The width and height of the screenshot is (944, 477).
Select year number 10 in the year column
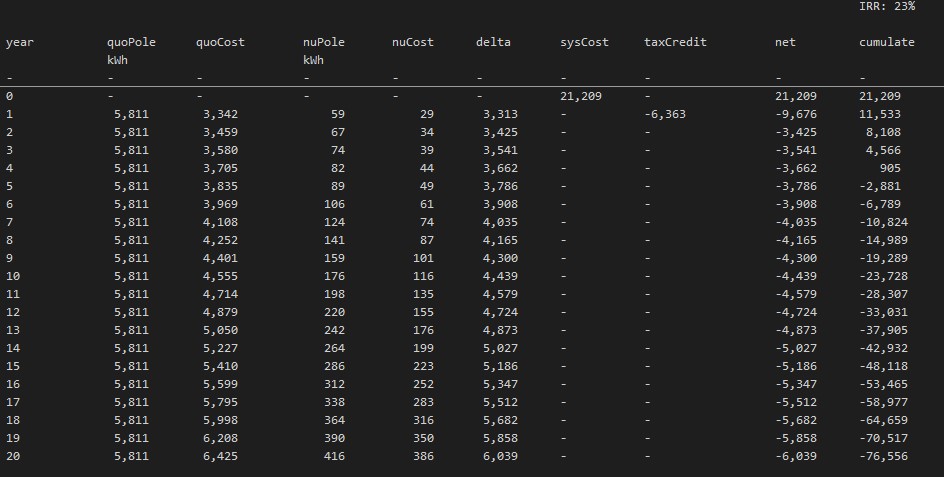13,276
